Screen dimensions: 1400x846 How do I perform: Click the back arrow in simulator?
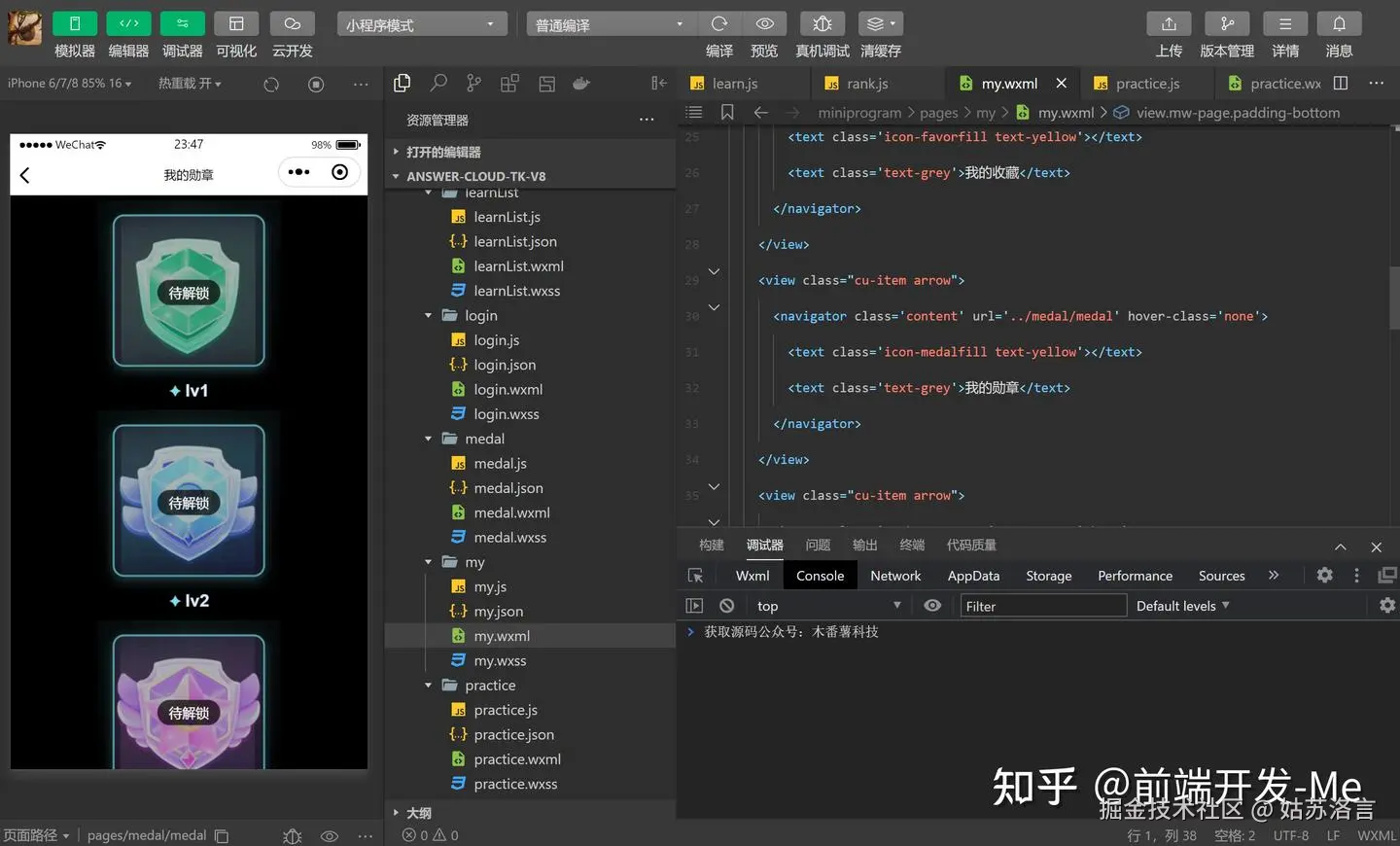click(x=25, y=175)
